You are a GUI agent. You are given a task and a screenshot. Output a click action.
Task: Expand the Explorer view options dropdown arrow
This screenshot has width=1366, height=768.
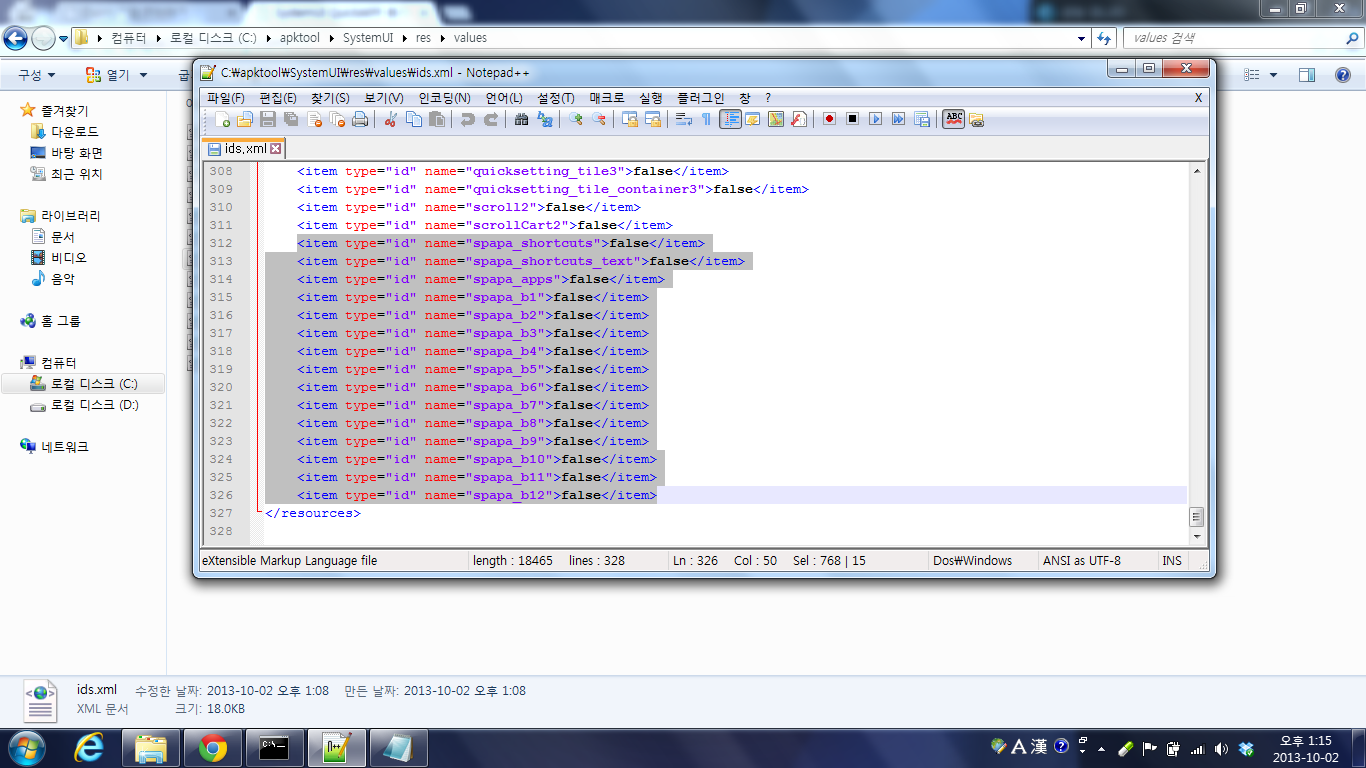(x=1273, y=75)
